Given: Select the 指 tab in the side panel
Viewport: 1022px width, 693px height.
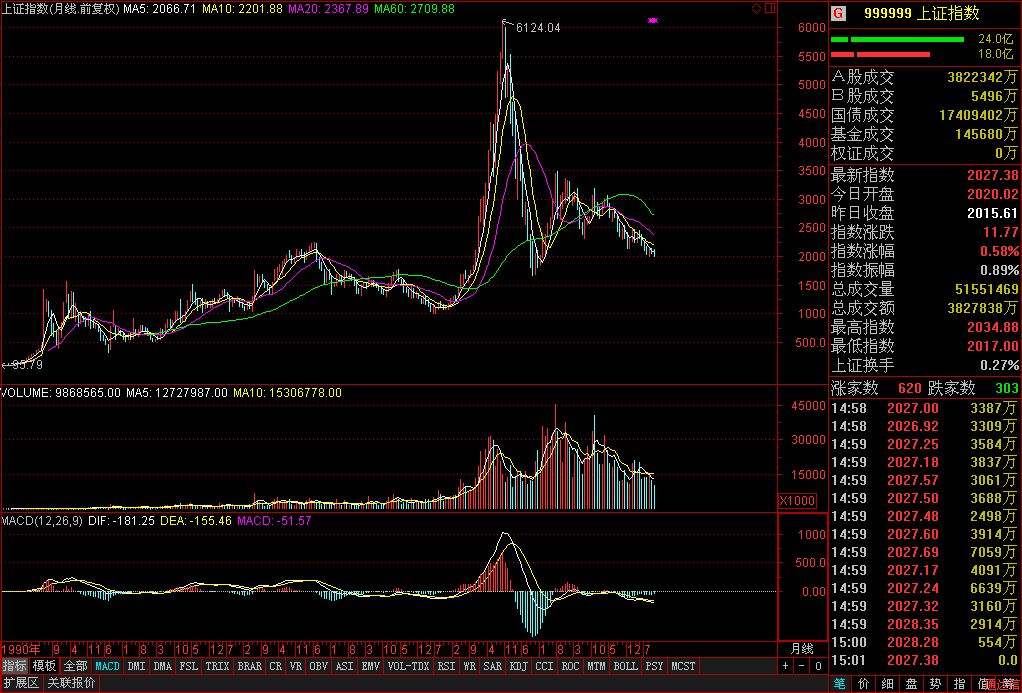Looking at the screenshot, I should click(x=959, y=684).
